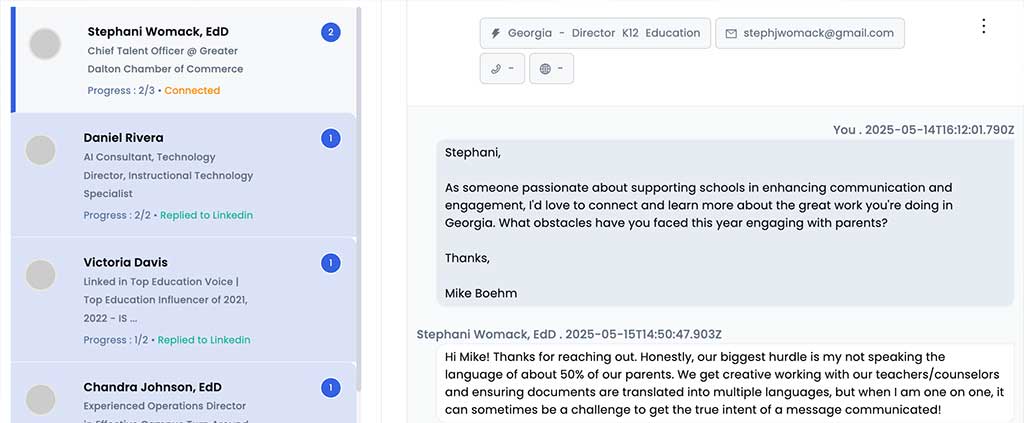The image size is (1024, 423).
Task: Click the envelope icon beside the email
Action: 731,33
